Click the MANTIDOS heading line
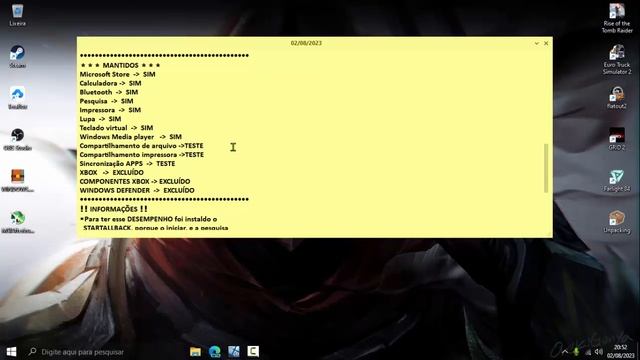 coord(120,65)
